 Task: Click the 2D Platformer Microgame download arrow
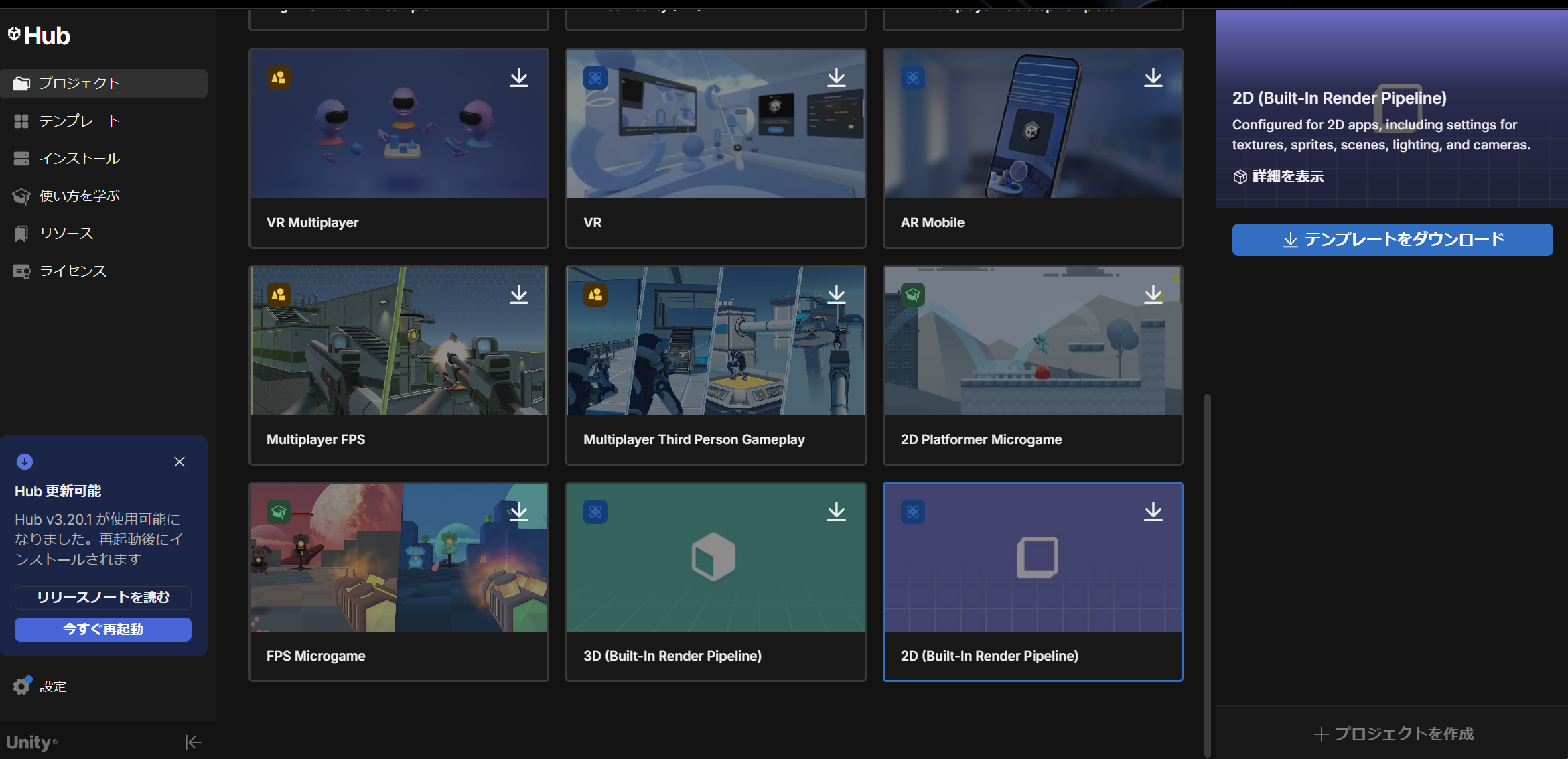point(1153,295)
